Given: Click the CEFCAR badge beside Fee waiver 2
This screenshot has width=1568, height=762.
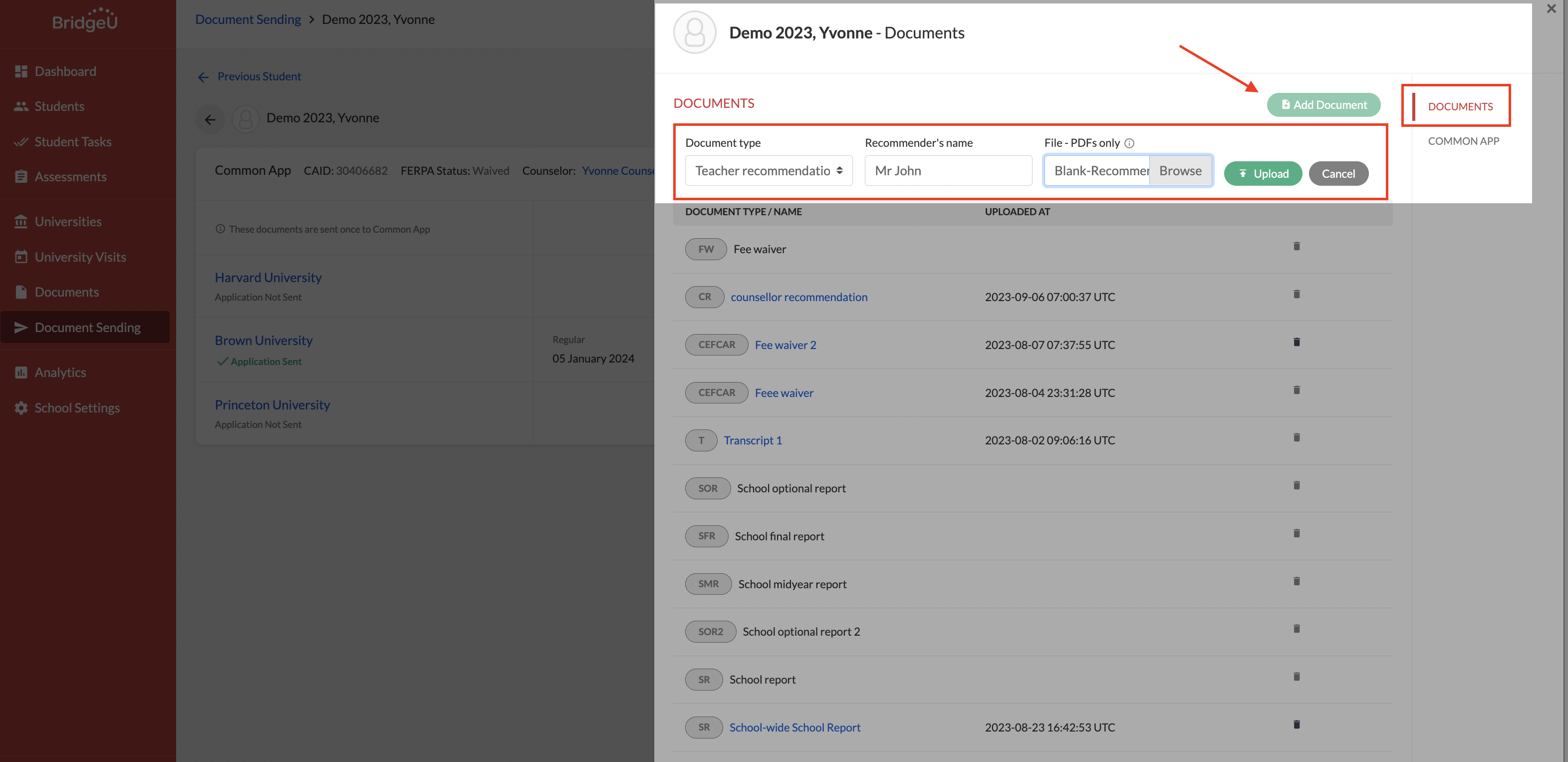Looking at the screenshot, I should click(717, 345).
